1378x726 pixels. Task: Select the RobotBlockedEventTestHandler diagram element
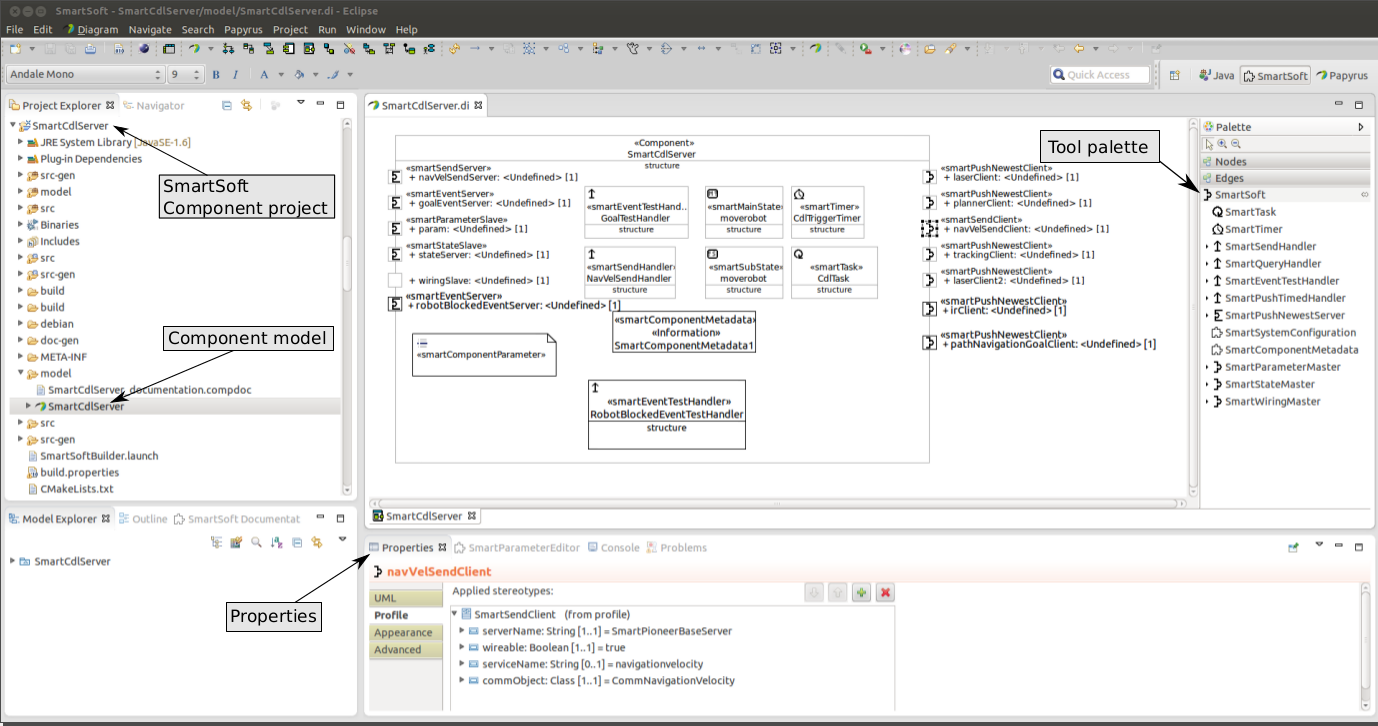click(667, 414)
